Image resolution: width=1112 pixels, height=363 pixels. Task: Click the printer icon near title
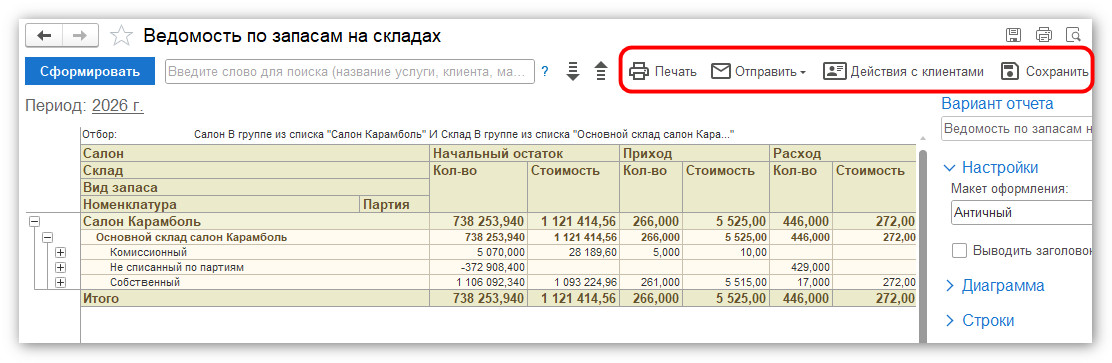pyautogui.click(x=1044, y=35)
